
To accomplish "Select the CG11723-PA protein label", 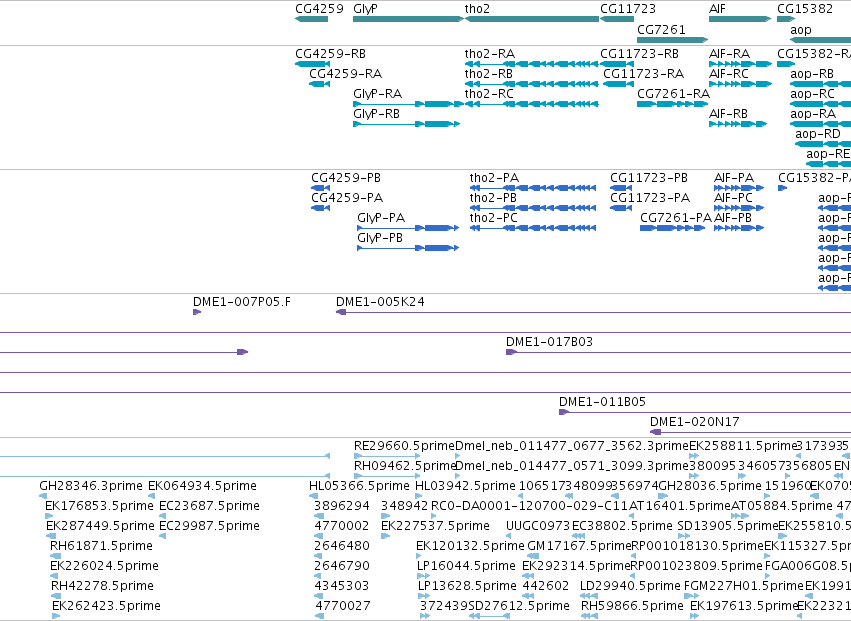I will (x=650, y=198).
